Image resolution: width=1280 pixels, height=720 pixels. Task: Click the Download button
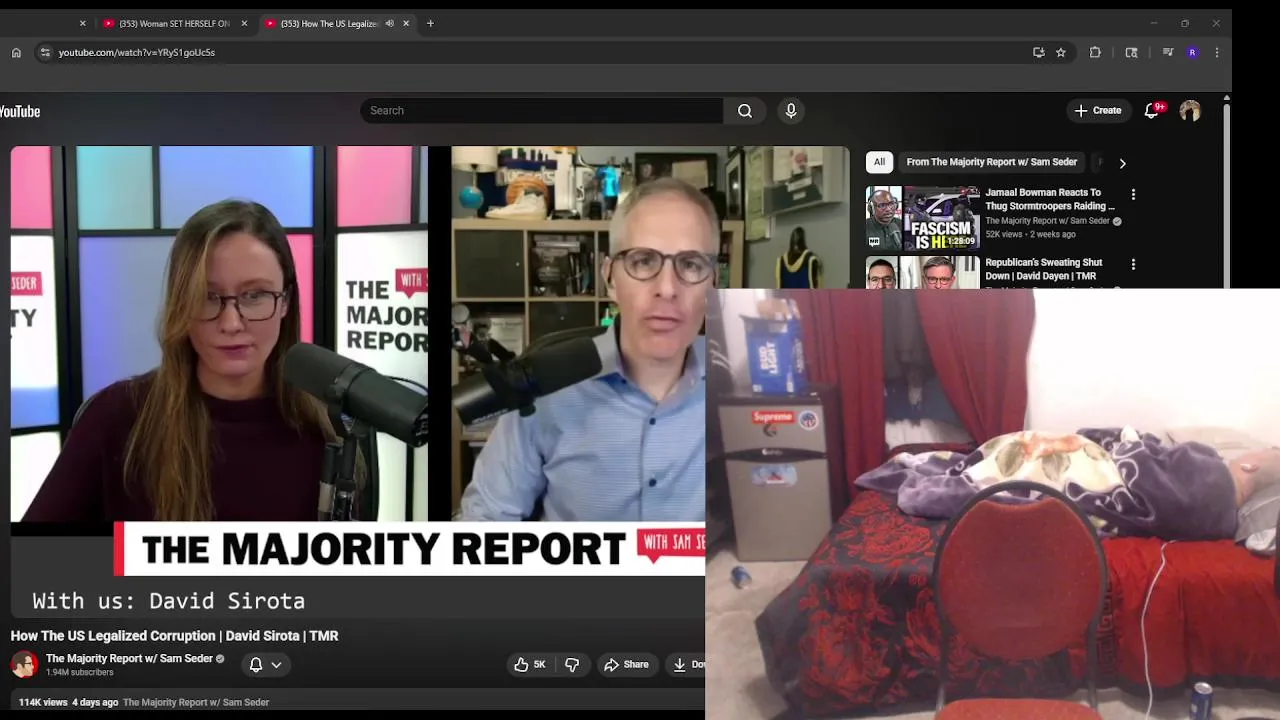click(686, 664)
